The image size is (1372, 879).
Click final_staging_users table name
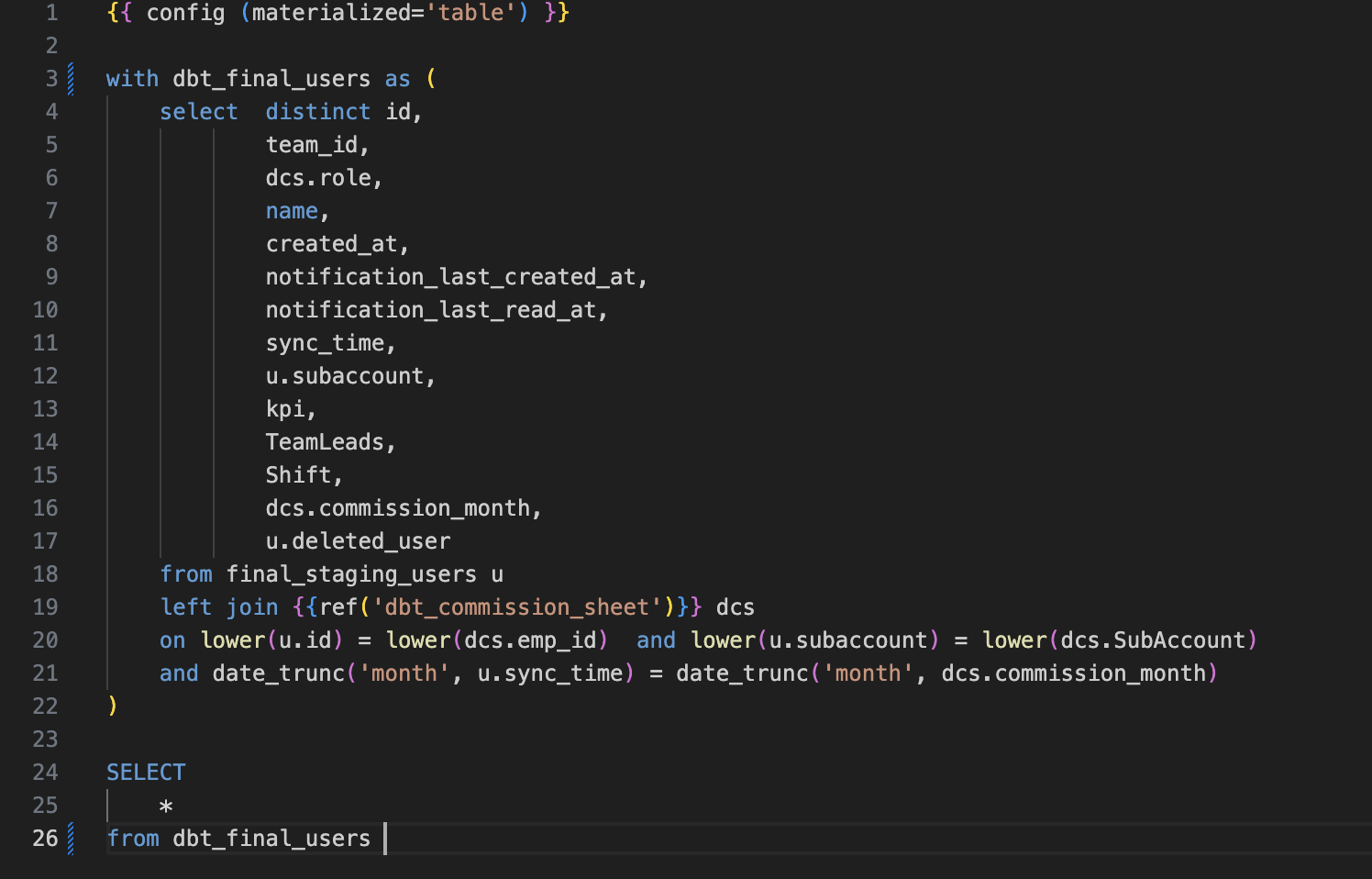tap(351, 574)
